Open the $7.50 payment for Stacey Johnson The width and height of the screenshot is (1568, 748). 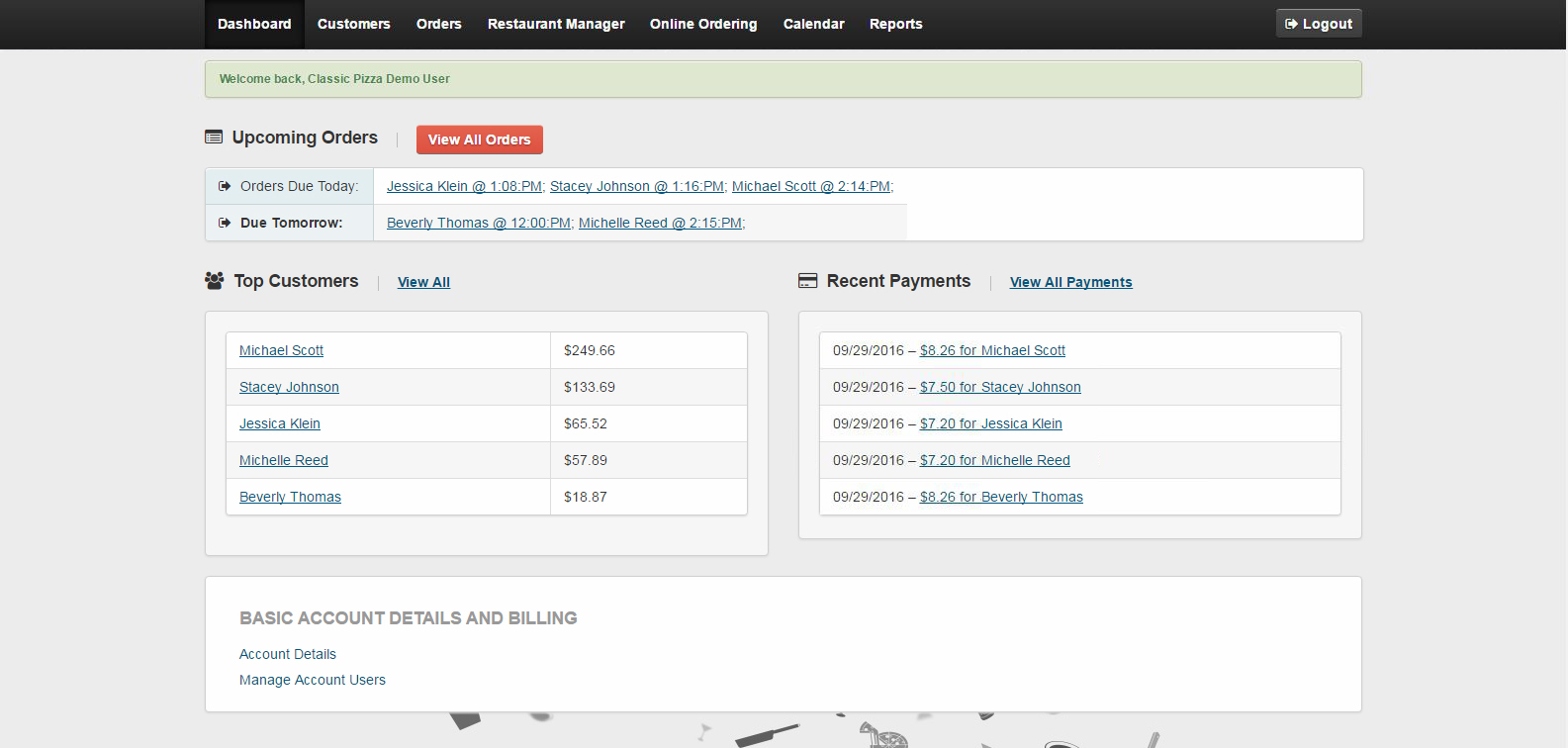(999, 387)
